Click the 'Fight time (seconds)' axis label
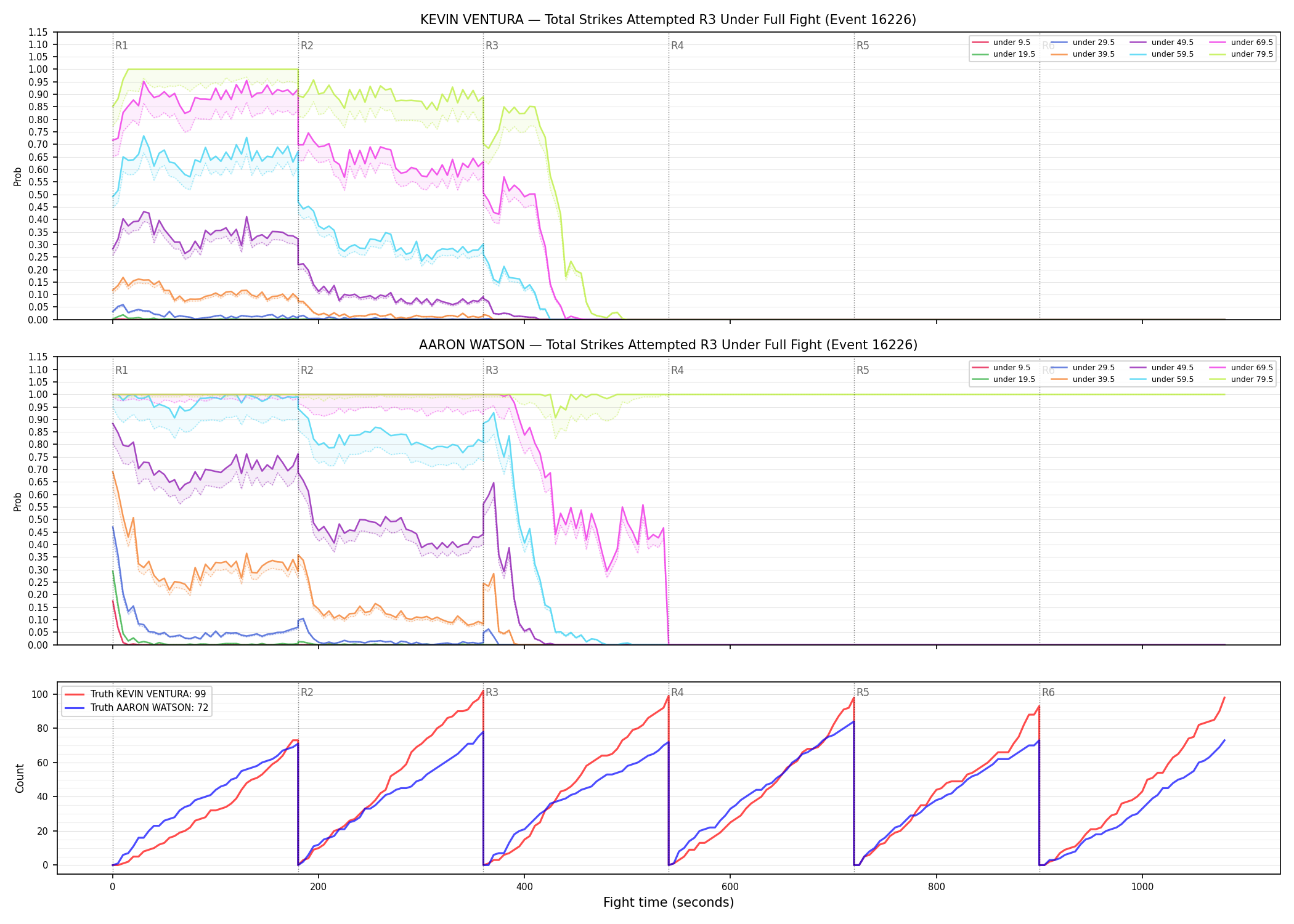The height and width of the screenshot is (924, 1294). click(x=669, y=902)
